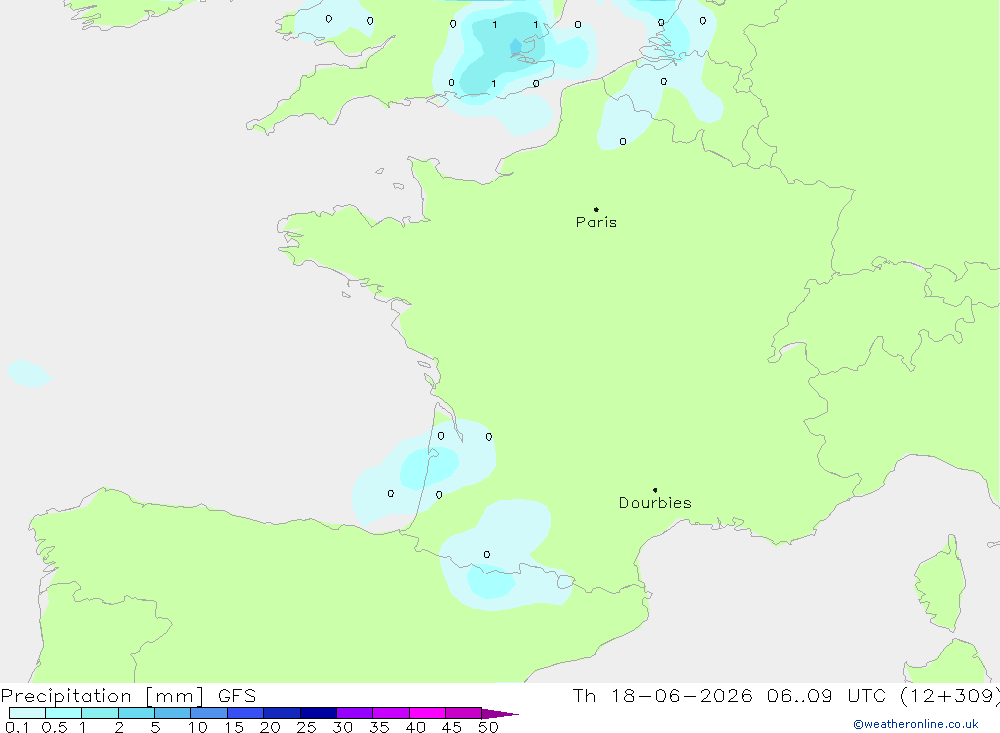Click the '(12+309)' forecast run text
This screenshot has width=1000, height=733.
coord(950,696)
